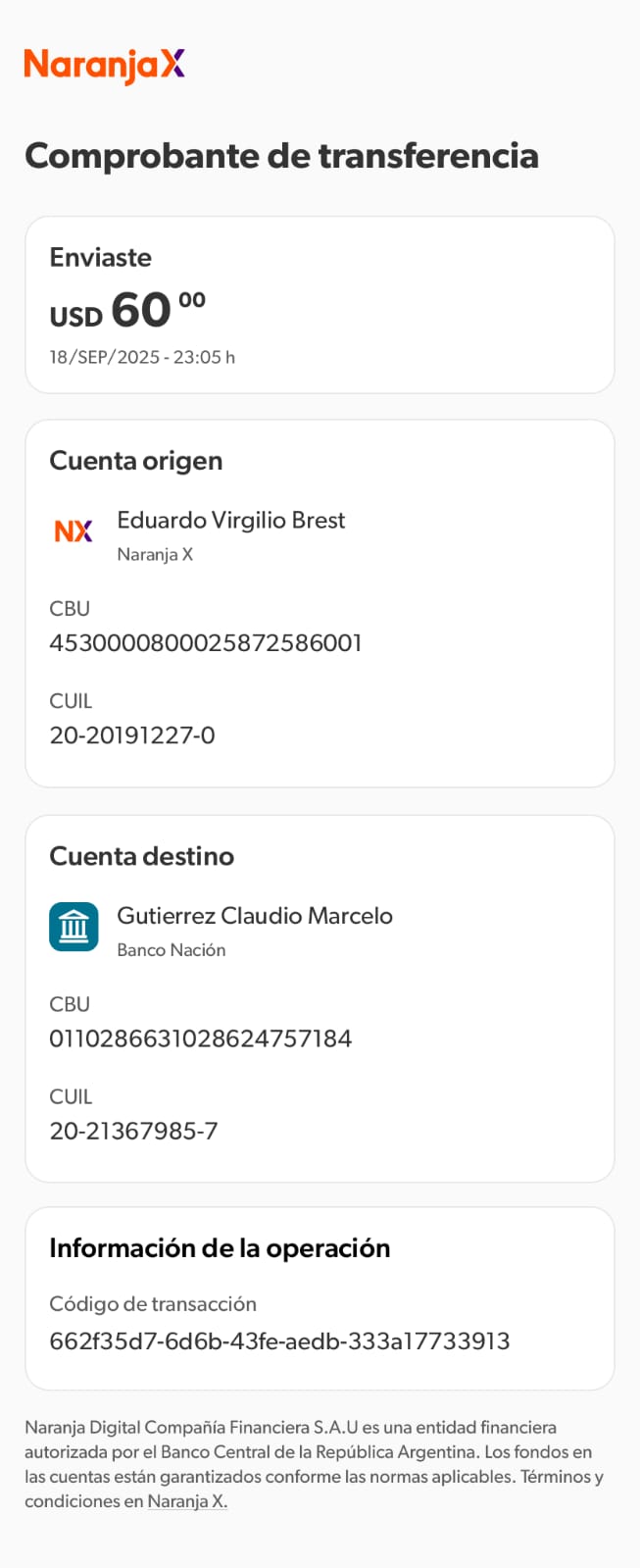Tap the Cuenta origen section title
The width and height of the screenshot is (640, 1568).
pyautogui.click(x=136, y=461)
